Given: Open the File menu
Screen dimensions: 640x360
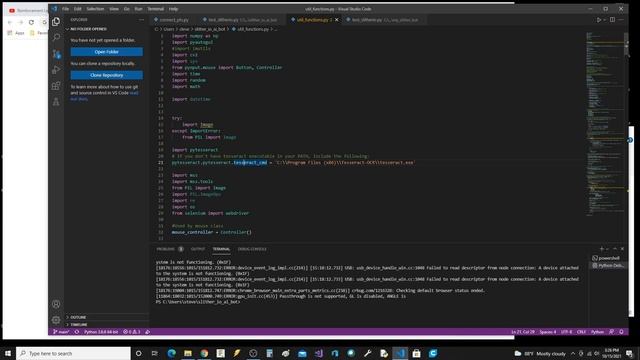Looking at the screenshot, I should pos(65,9).
